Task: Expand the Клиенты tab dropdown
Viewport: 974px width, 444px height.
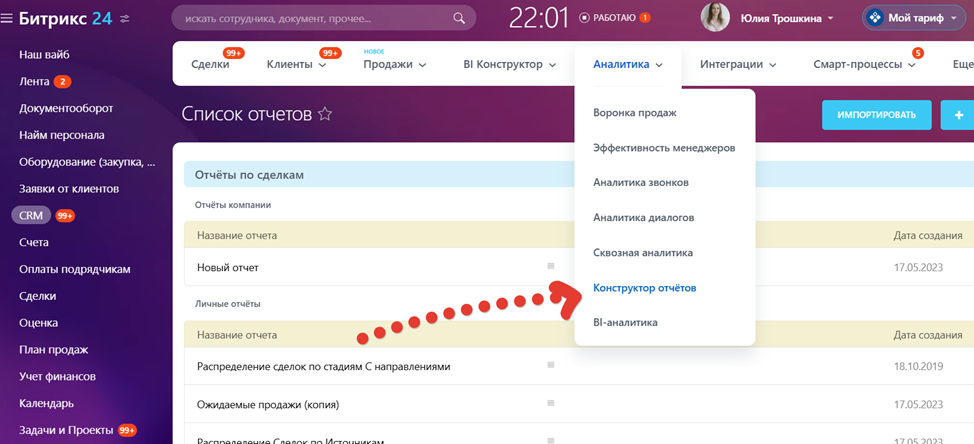Action: (x=322, y=65)
